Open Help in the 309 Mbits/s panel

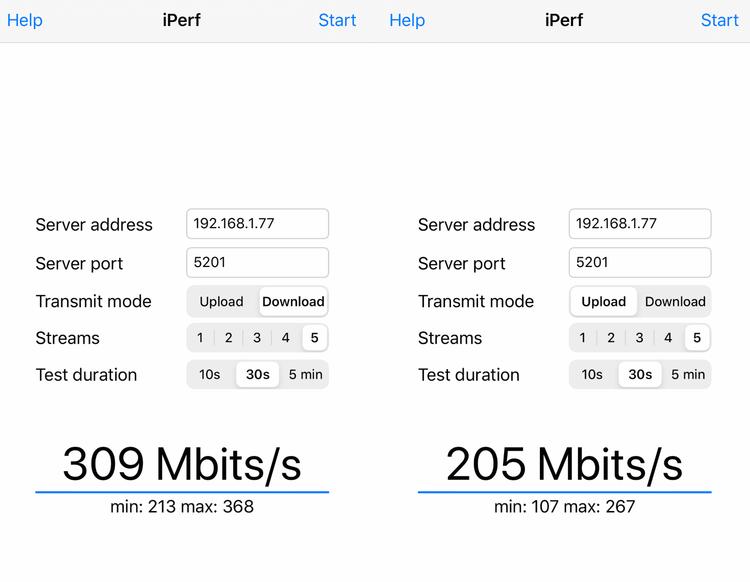25,20
